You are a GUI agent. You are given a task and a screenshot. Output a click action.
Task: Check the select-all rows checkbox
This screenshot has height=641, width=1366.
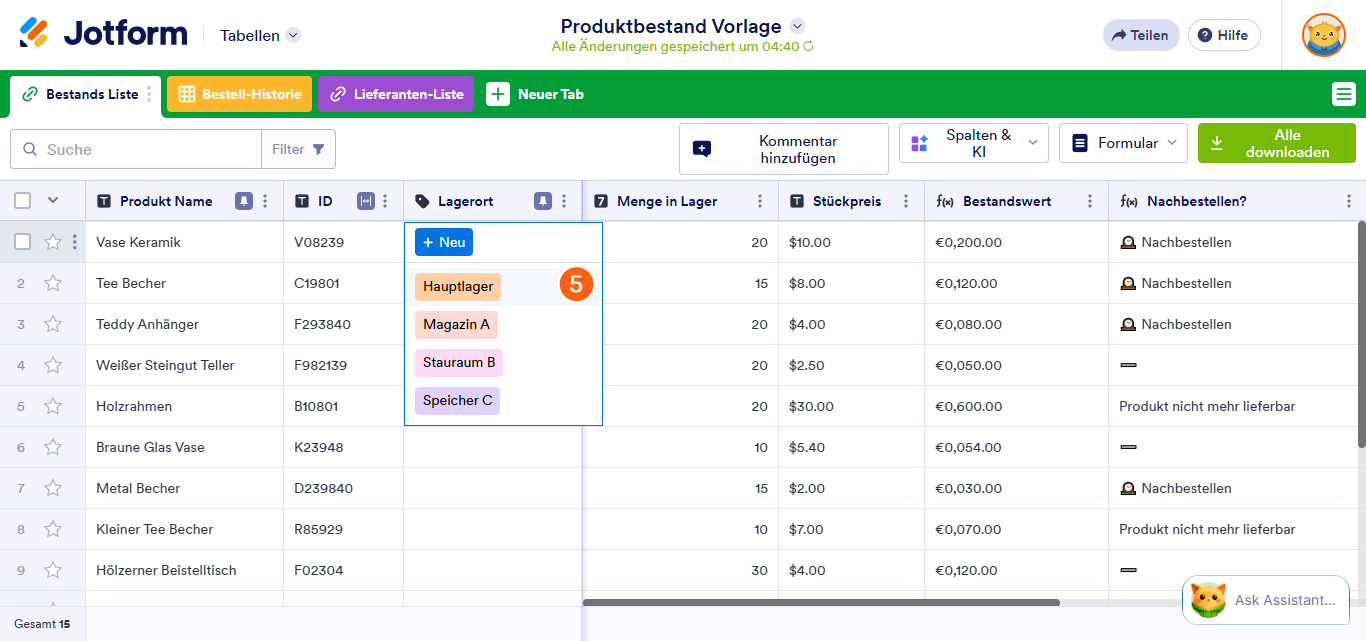pos(22,201)
